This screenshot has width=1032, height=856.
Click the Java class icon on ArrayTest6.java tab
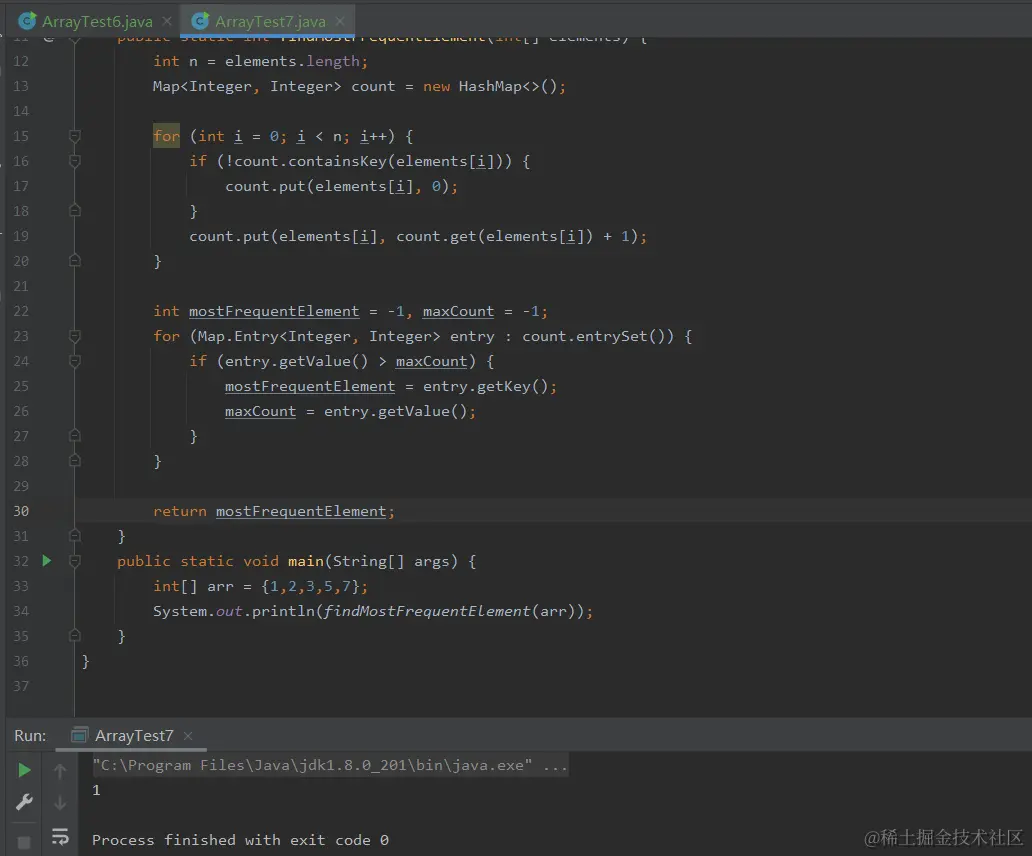(27, 21)
